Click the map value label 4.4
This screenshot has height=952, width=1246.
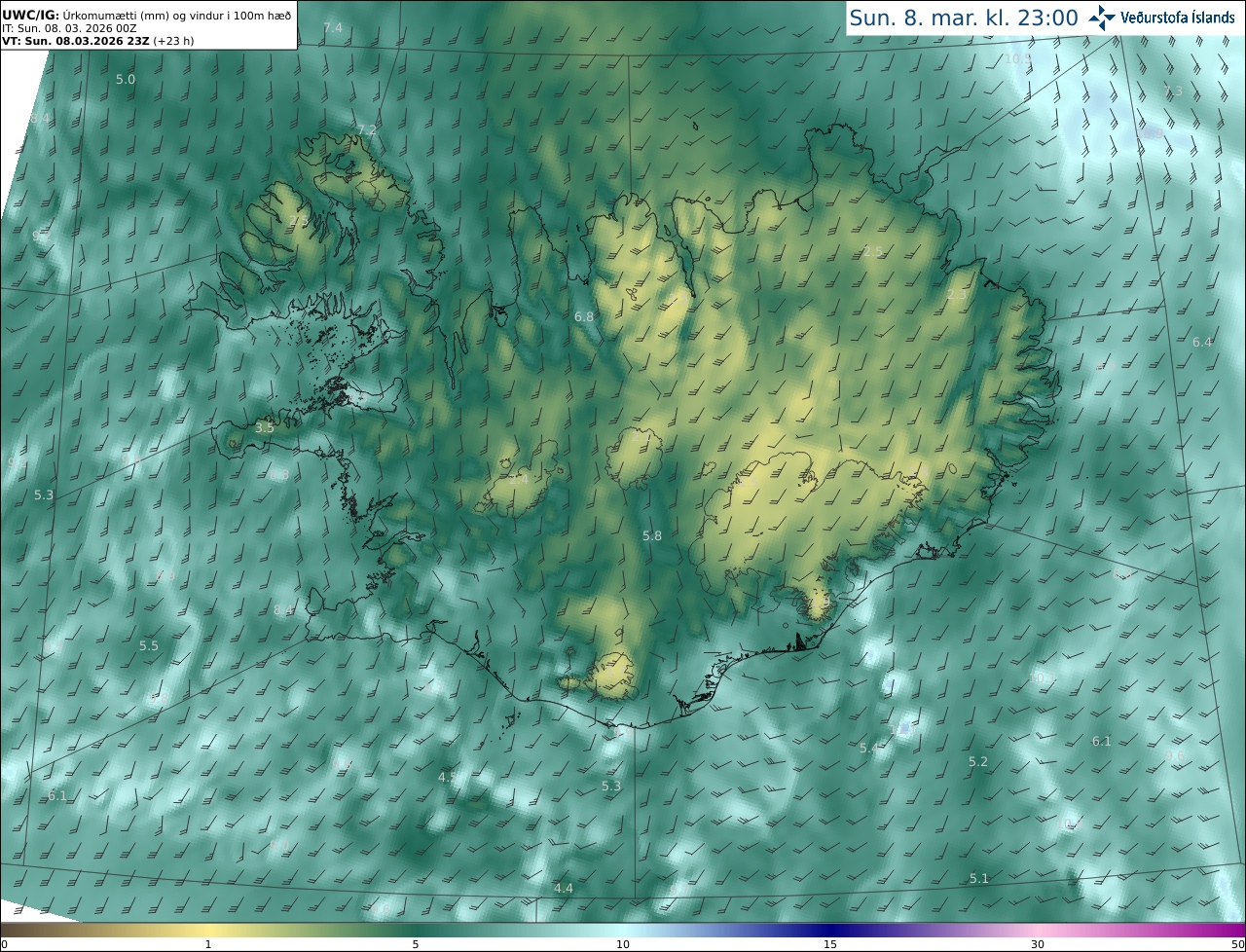coord(564,889)
